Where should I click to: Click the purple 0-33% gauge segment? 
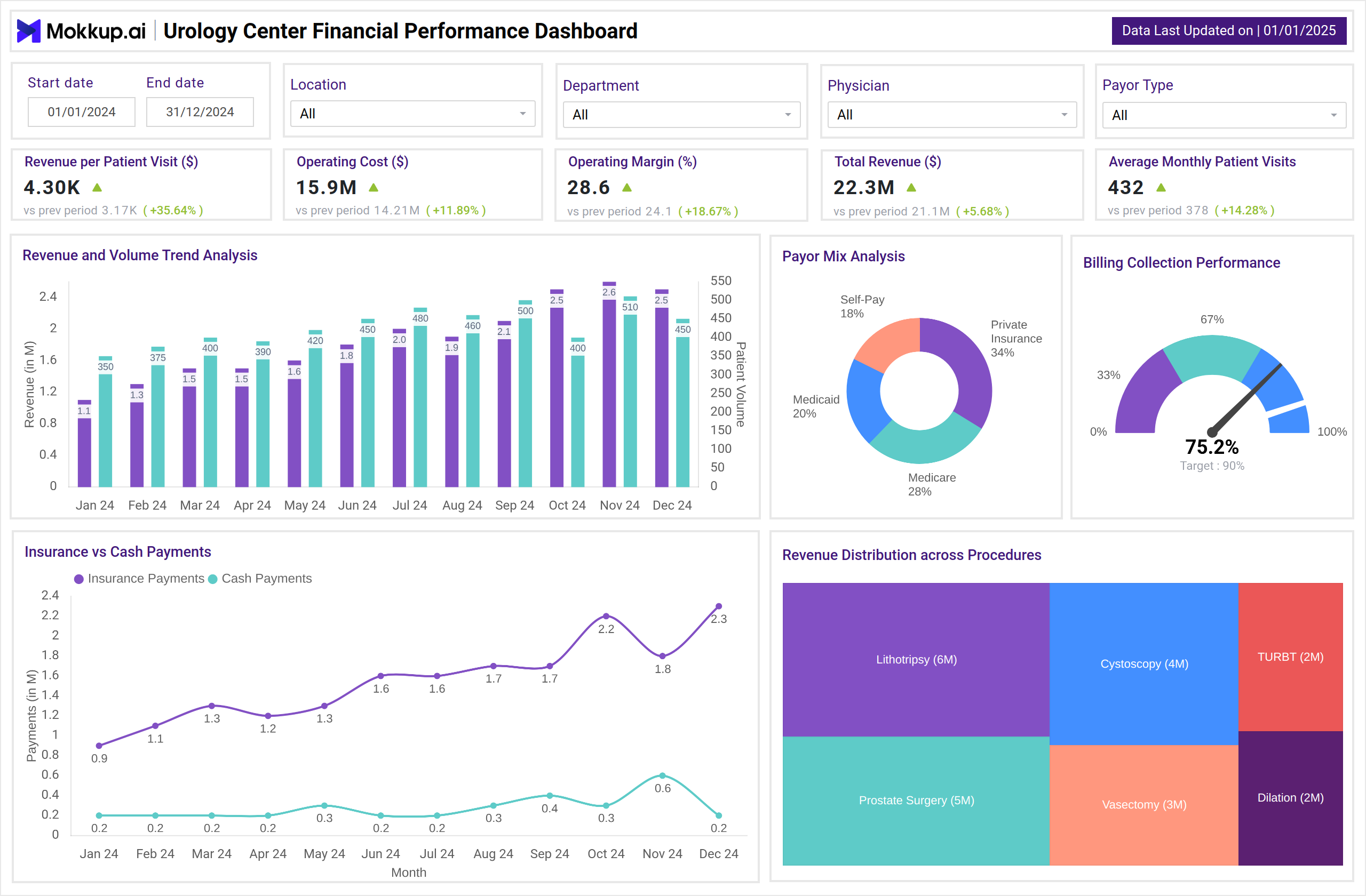(x=1142, y=396)
